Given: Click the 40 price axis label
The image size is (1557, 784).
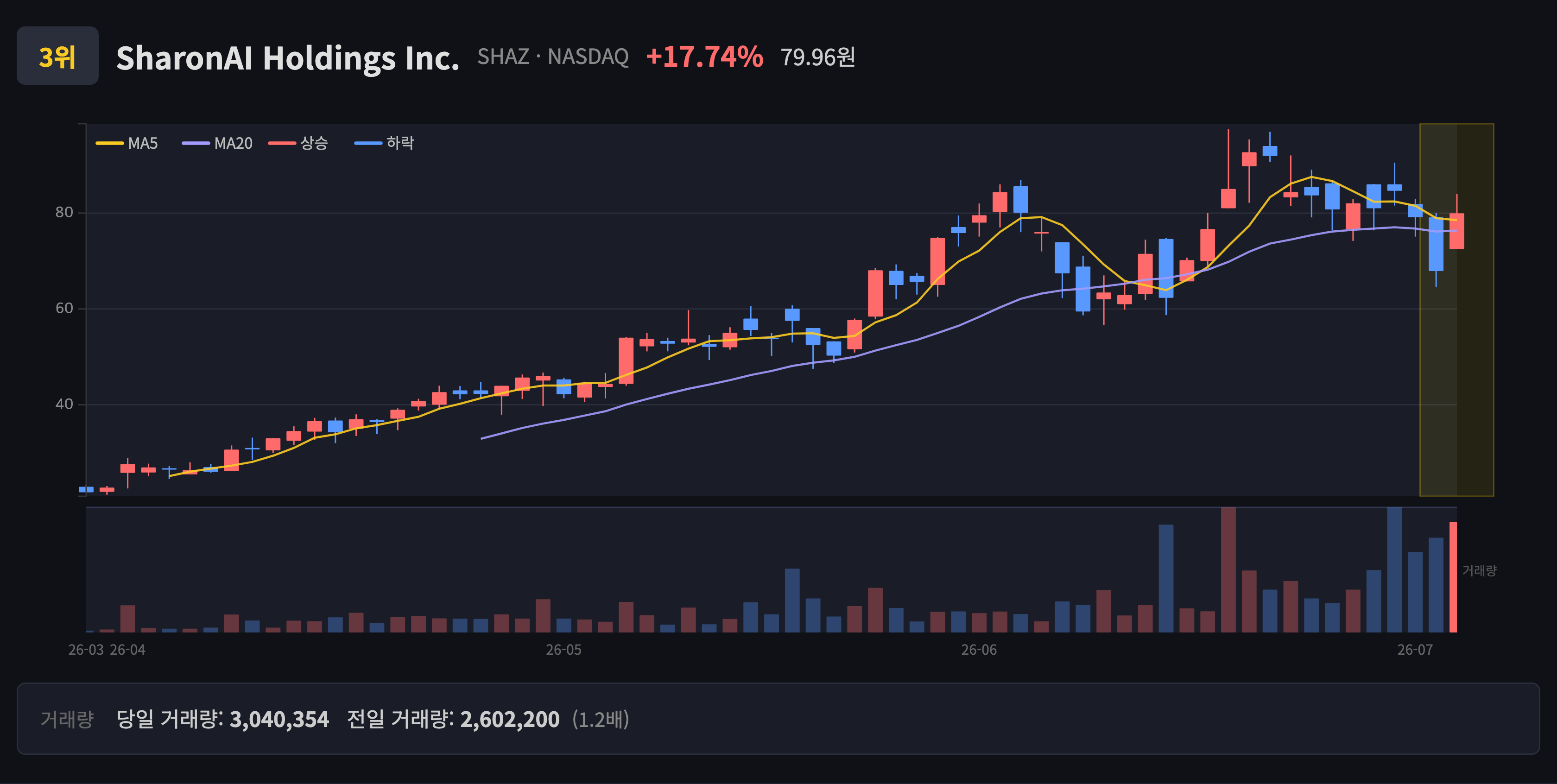Looking at the screenshot, I should [x=64, y=404].
